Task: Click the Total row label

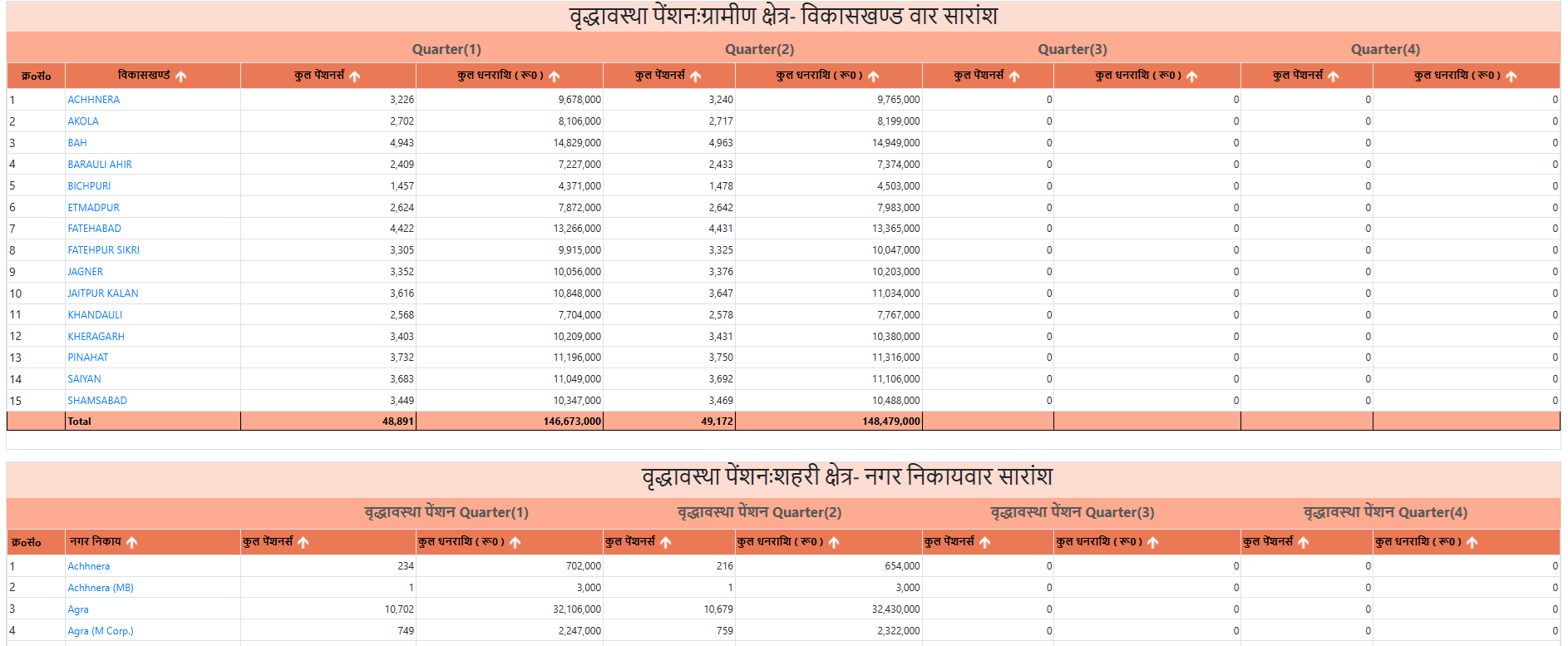Action: [x=80, y=422]
